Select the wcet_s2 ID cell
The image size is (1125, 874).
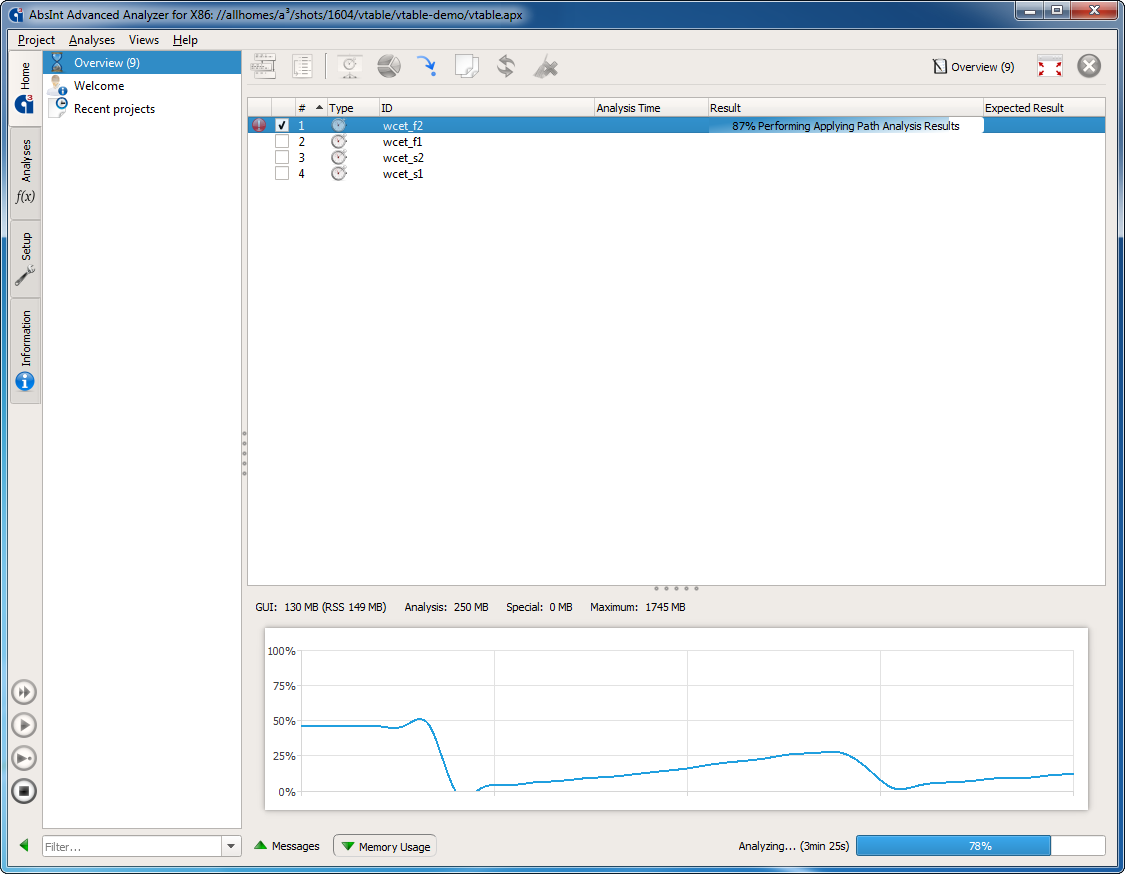(x=486, y=157)
